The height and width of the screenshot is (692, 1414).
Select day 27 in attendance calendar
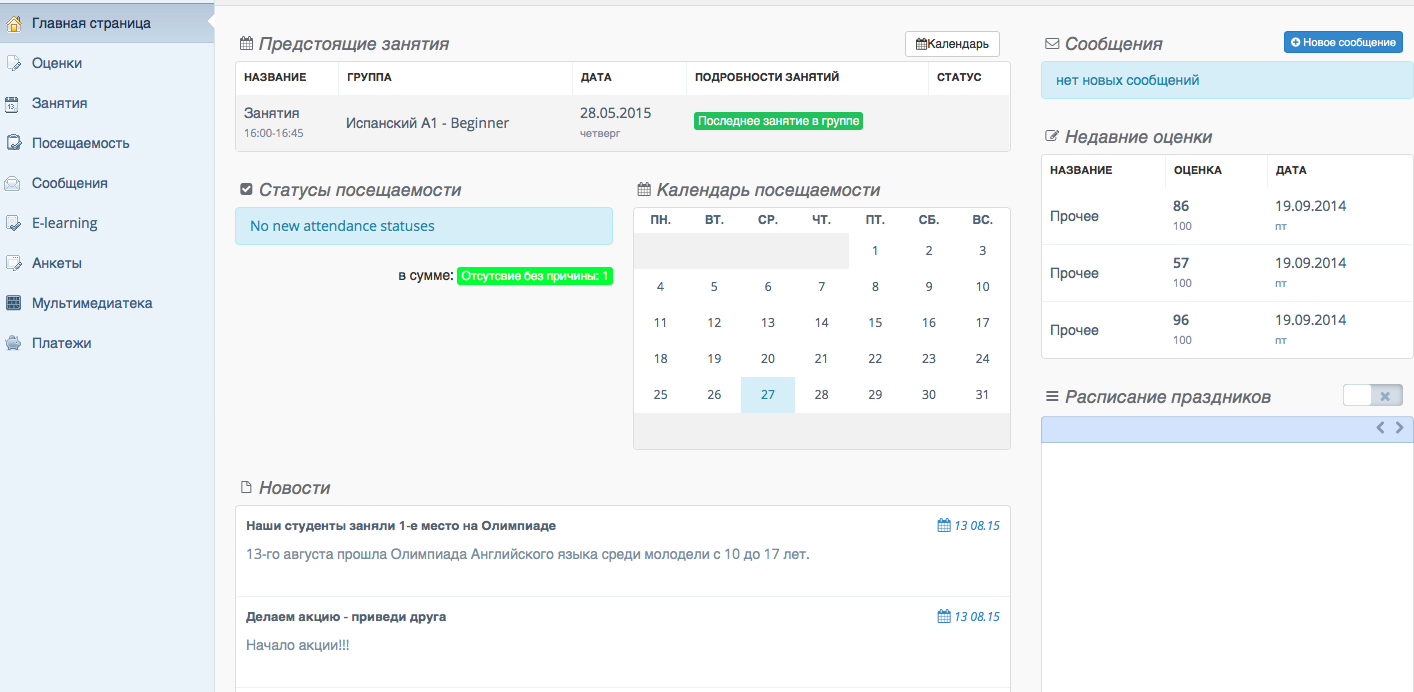pyautogui.click(x=767, y=395)
